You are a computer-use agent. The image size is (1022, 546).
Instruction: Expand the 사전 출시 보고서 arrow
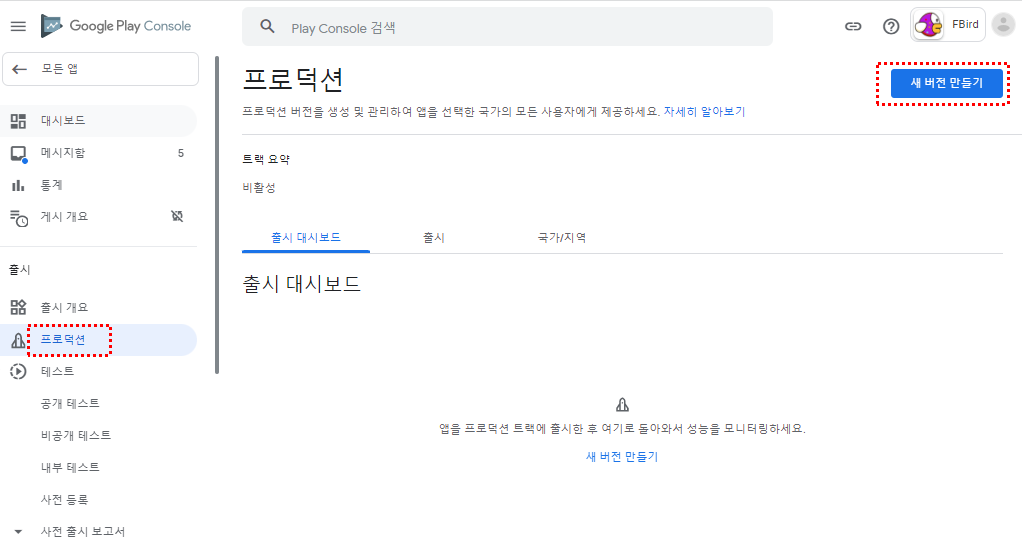18,532
